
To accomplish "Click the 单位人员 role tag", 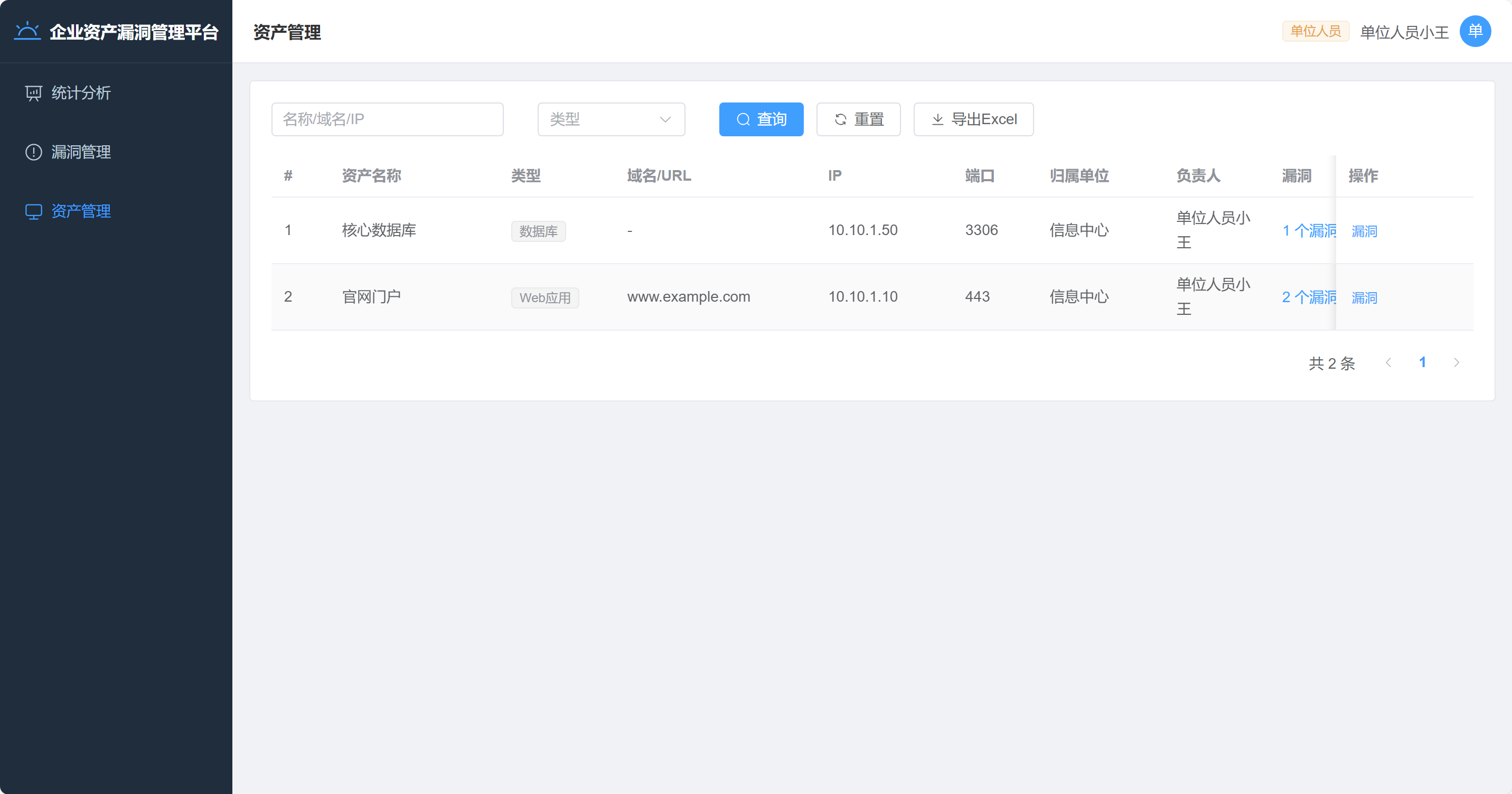I will tap(1316, 31).
